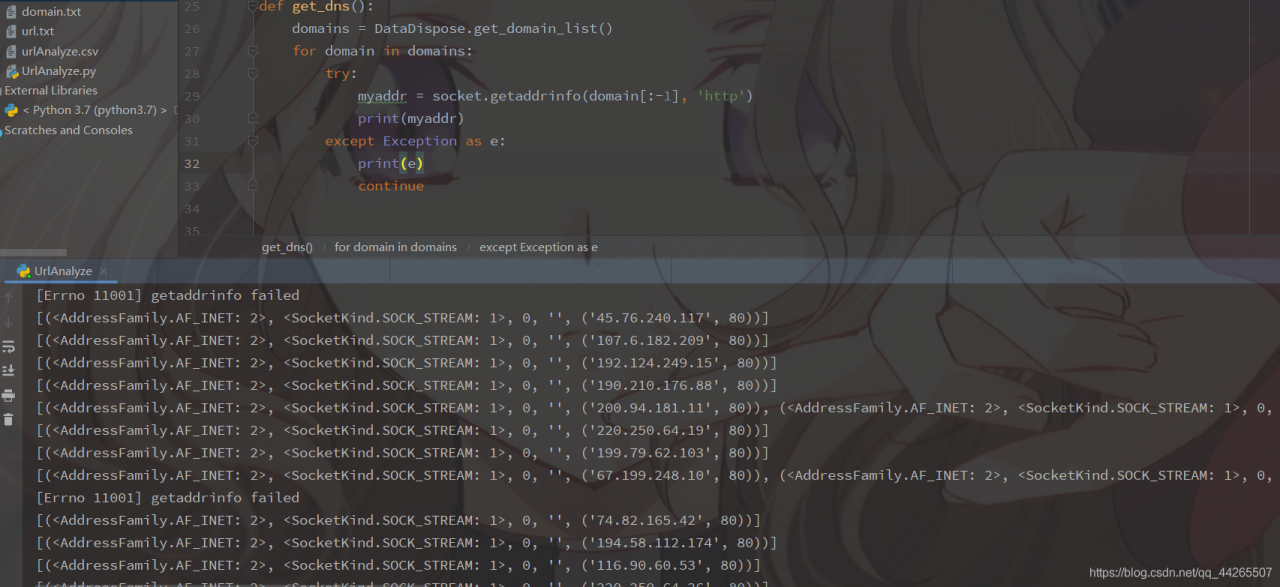
Task: Click the up arrow in Run toolbar
Action: click(9, 298)
